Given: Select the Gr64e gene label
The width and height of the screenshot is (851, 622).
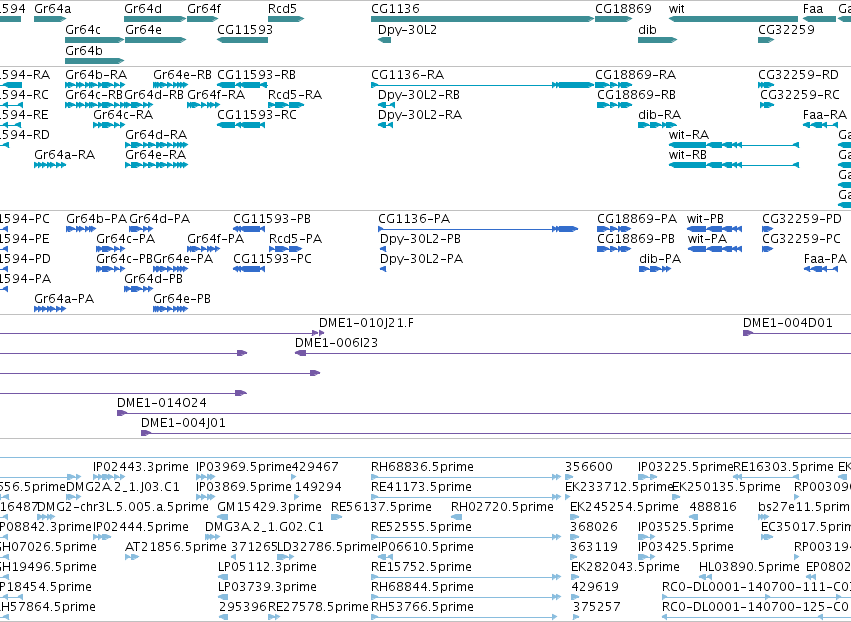Looking at the screenshot, I should point(143,30).
